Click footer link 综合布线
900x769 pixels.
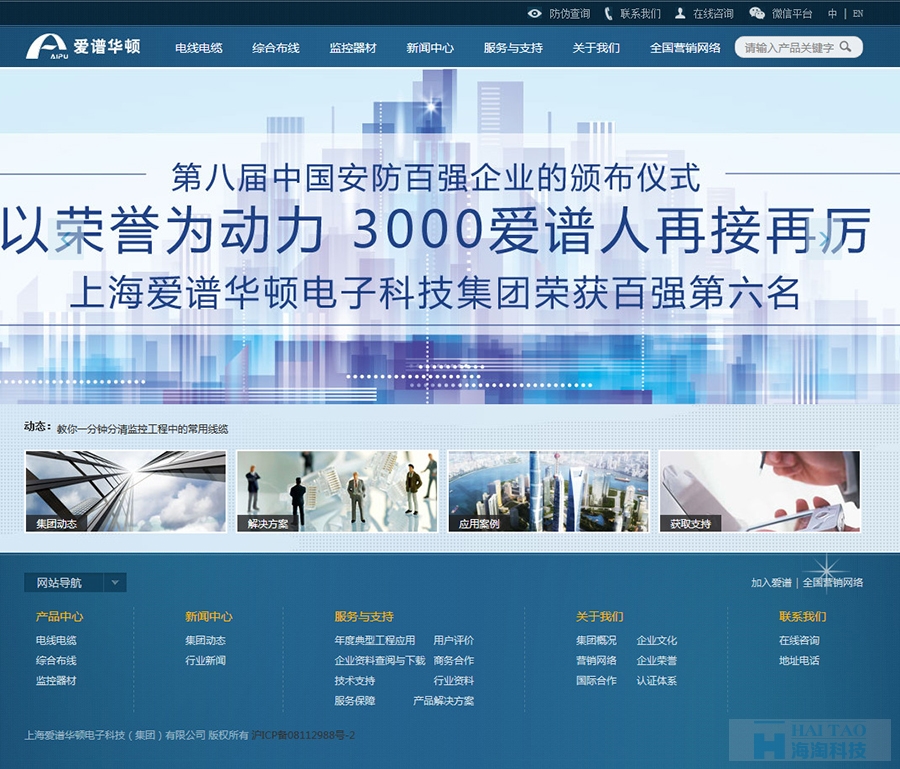click(56, 661)
